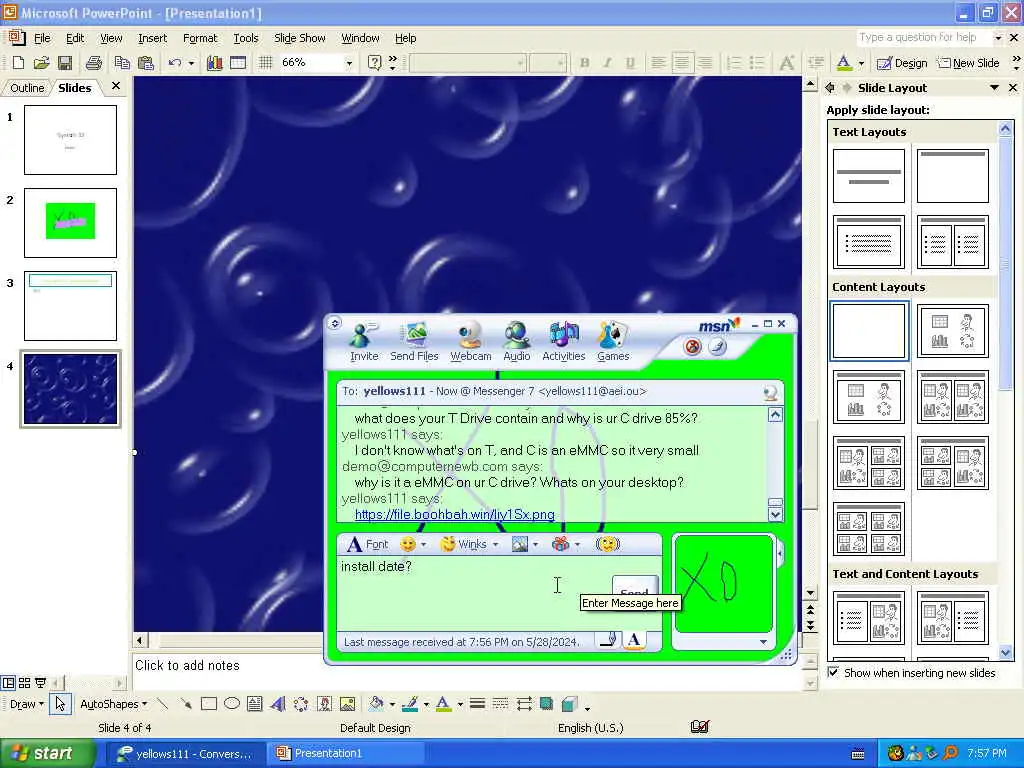This screenshot has width=1024, height=768.
Task: Open the Tools menu
Action: click(246, 39)
